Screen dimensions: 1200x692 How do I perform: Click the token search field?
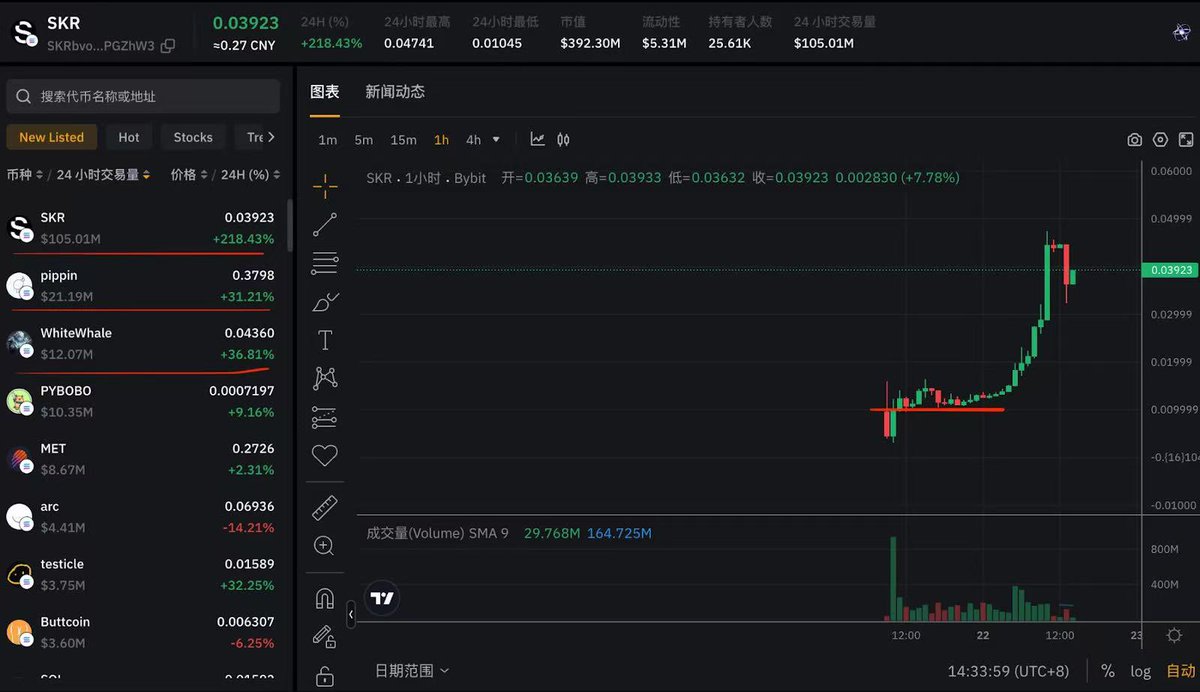pos(143,96)
